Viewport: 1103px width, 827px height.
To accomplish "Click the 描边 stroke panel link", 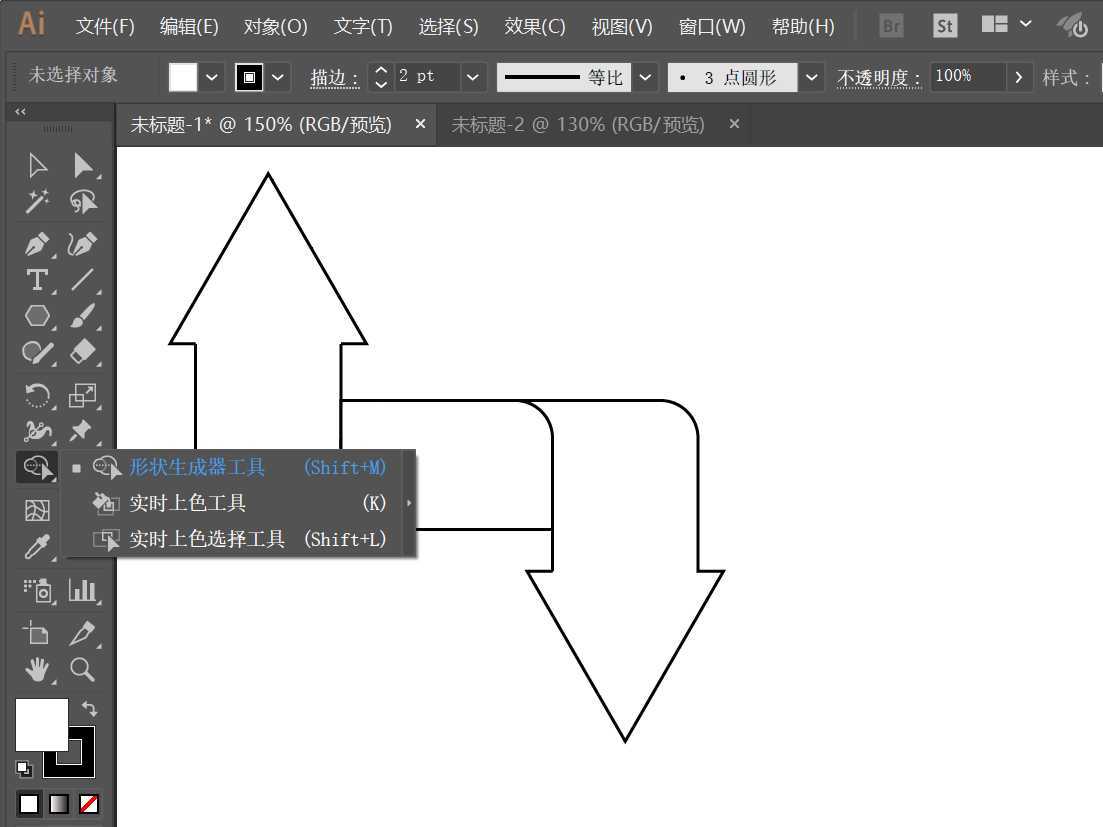I will (x=334, y=78).
